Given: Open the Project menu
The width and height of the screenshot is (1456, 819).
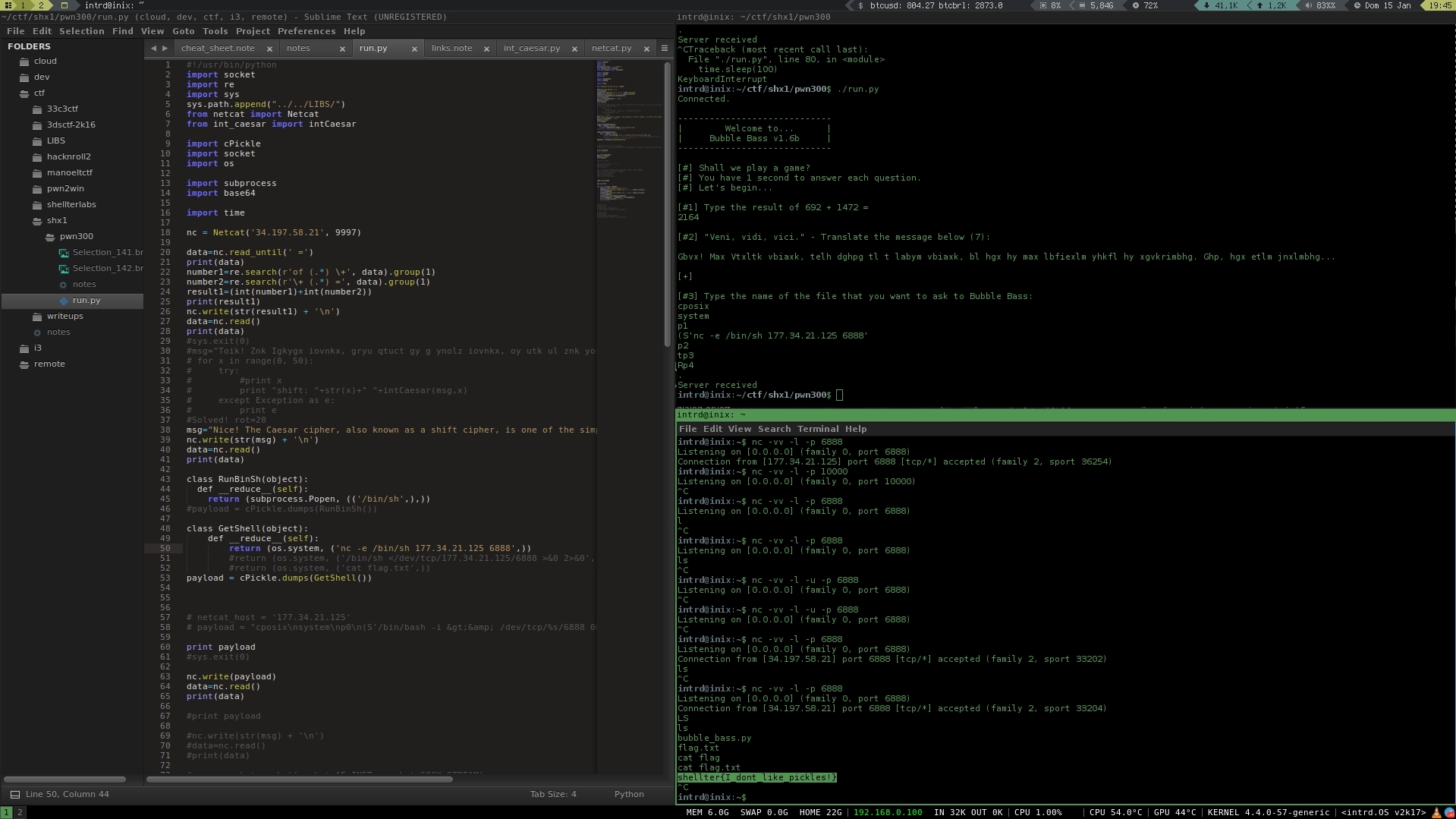Looking at the screenshot, I should coord(253,31).
